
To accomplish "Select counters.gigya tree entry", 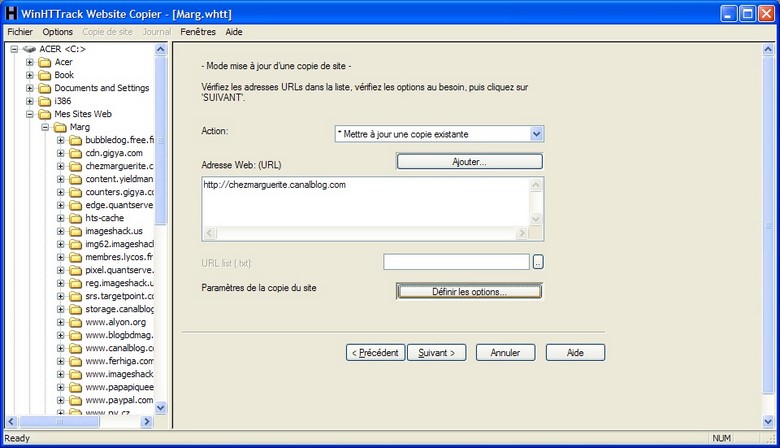I will [119, 192].
